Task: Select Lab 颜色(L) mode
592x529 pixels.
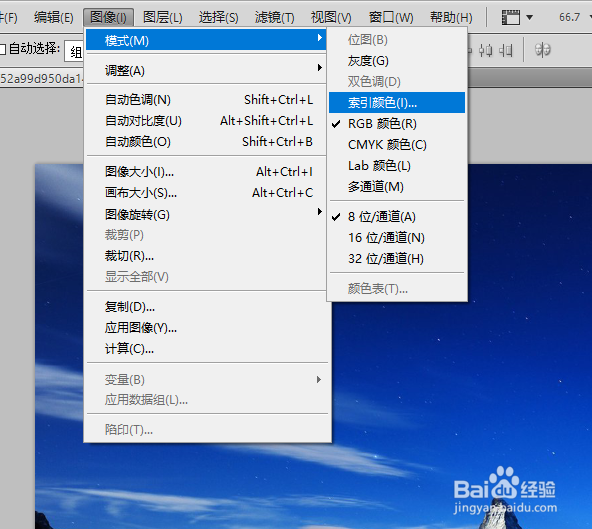Action: [397, 166]
